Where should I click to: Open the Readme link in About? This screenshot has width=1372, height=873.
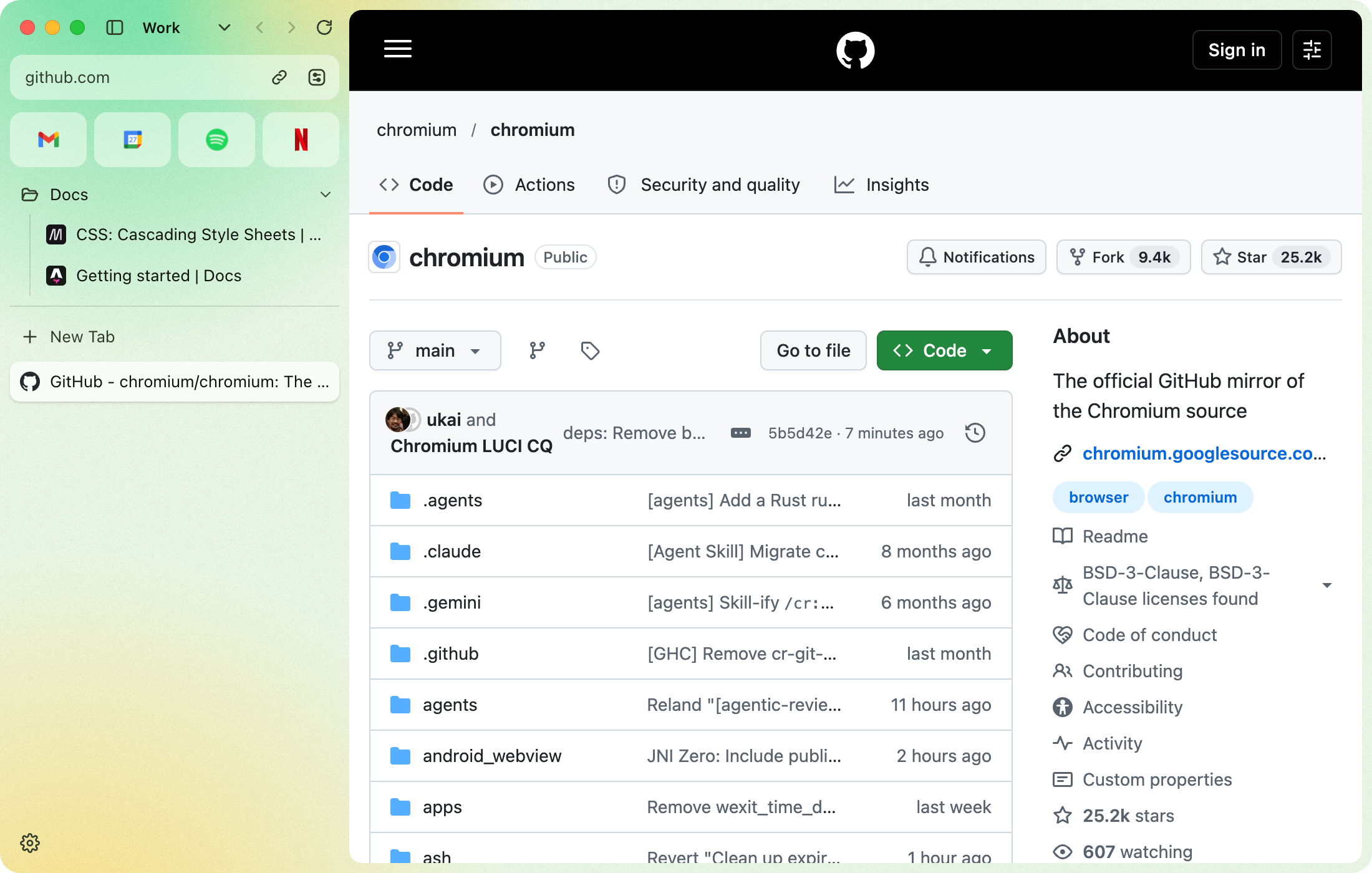(x=1115, y=536)
